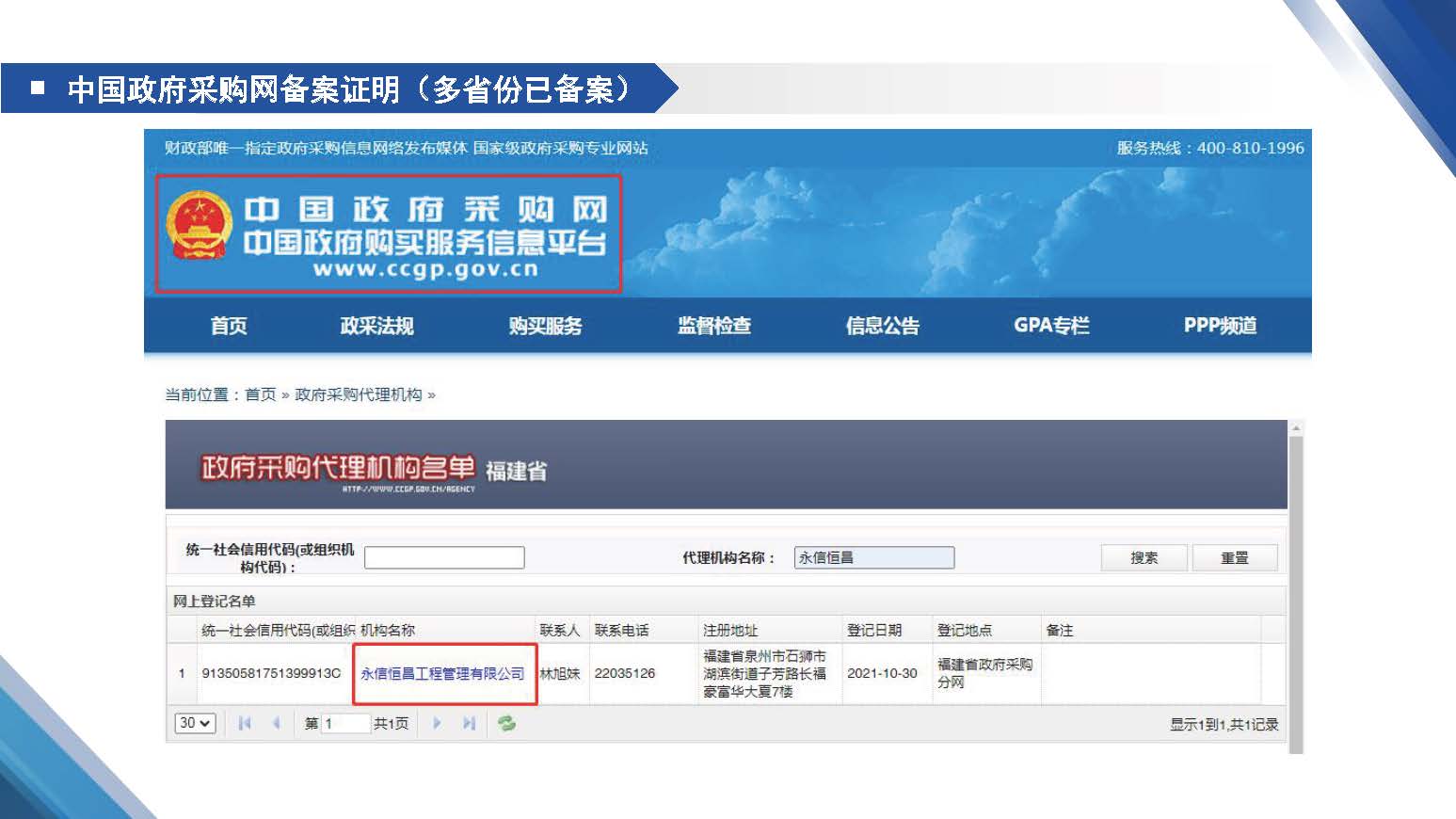Click the 备注 column header

1151,630
